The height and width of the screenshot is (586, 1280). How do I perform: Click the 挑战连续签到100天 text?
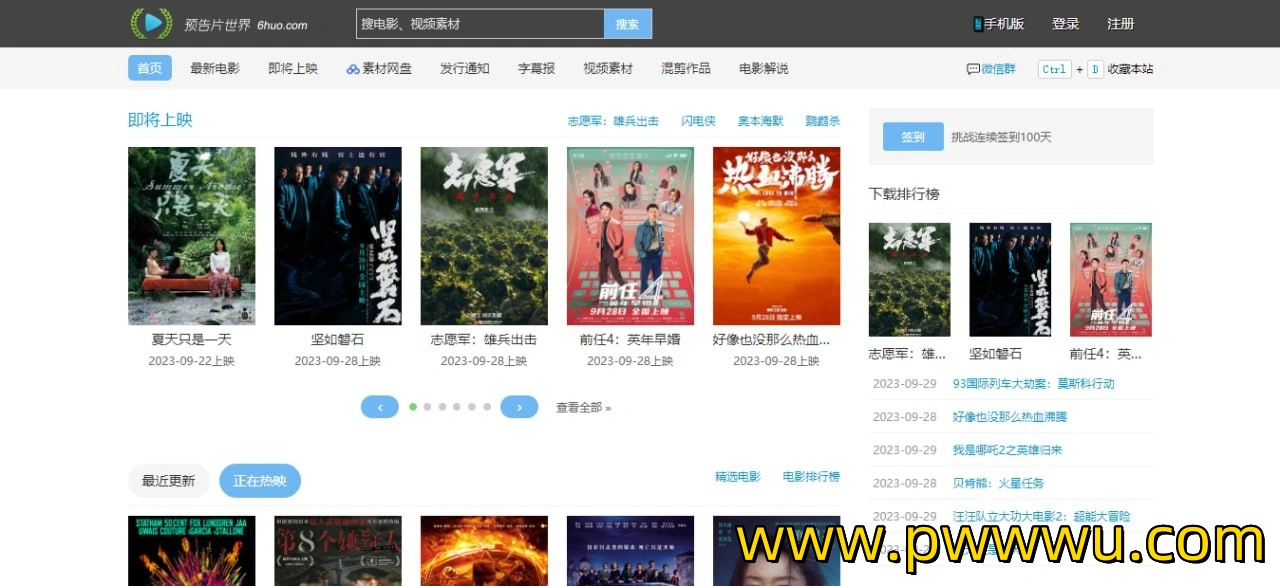[x=1001, y=137]
